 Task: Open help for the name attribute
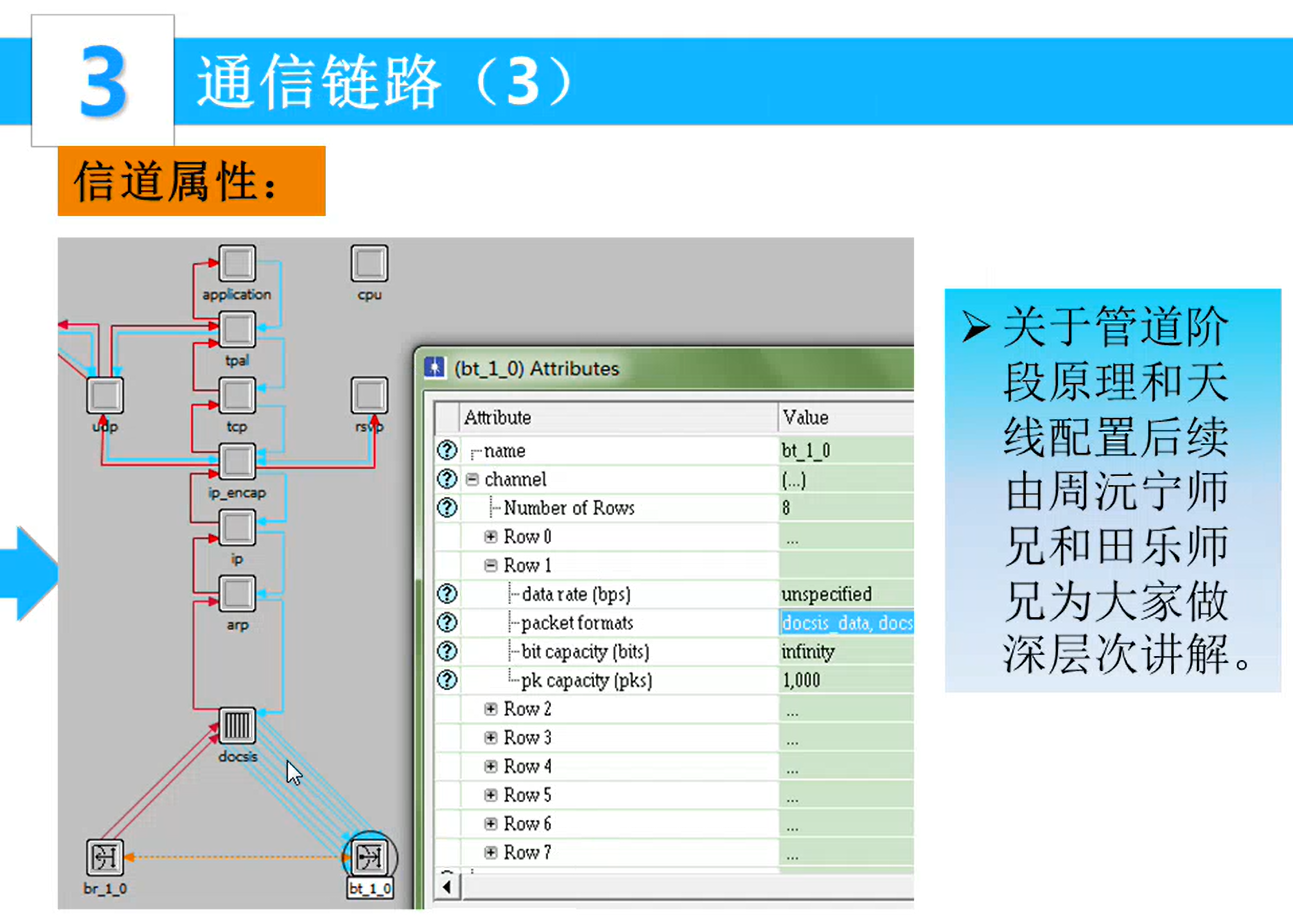[447, 451]
